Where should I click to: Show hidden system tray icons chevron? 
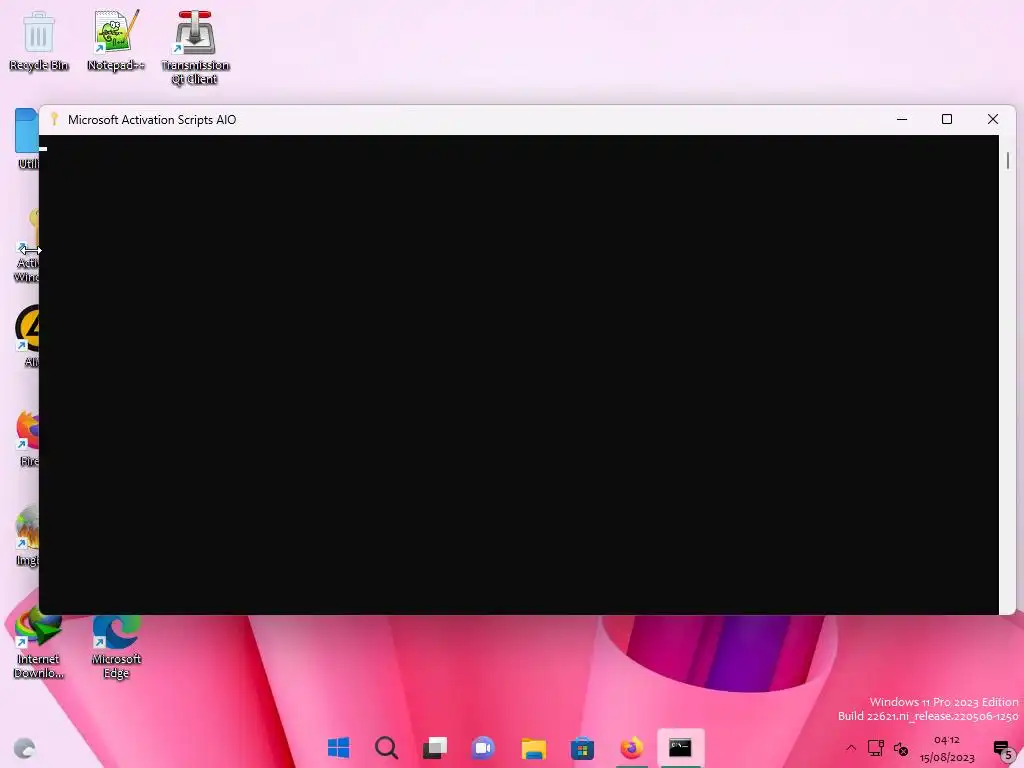click(x=850, y=748)
